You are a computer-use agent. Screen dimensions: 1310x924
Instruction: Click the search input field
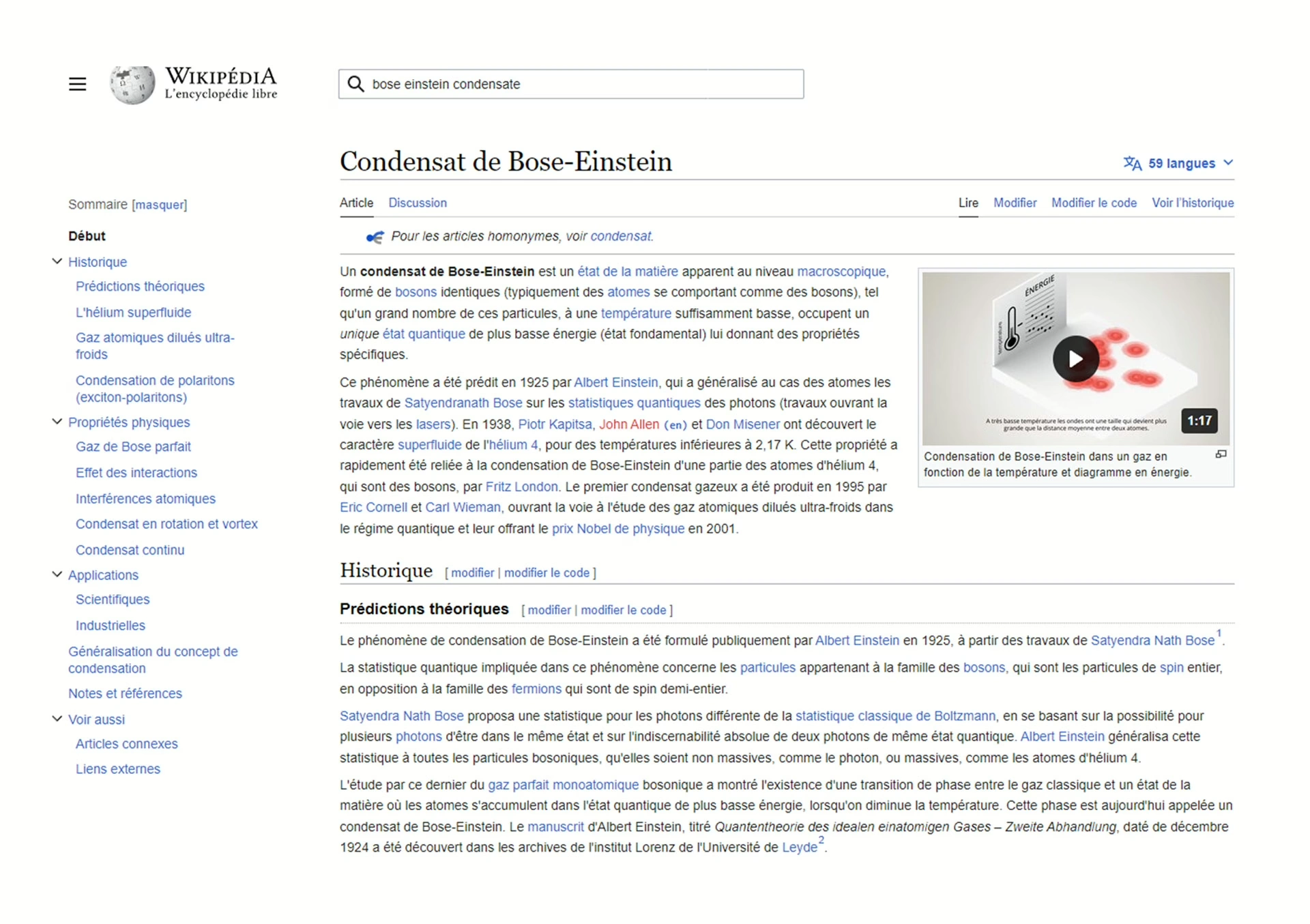click(x=571, y=84)
